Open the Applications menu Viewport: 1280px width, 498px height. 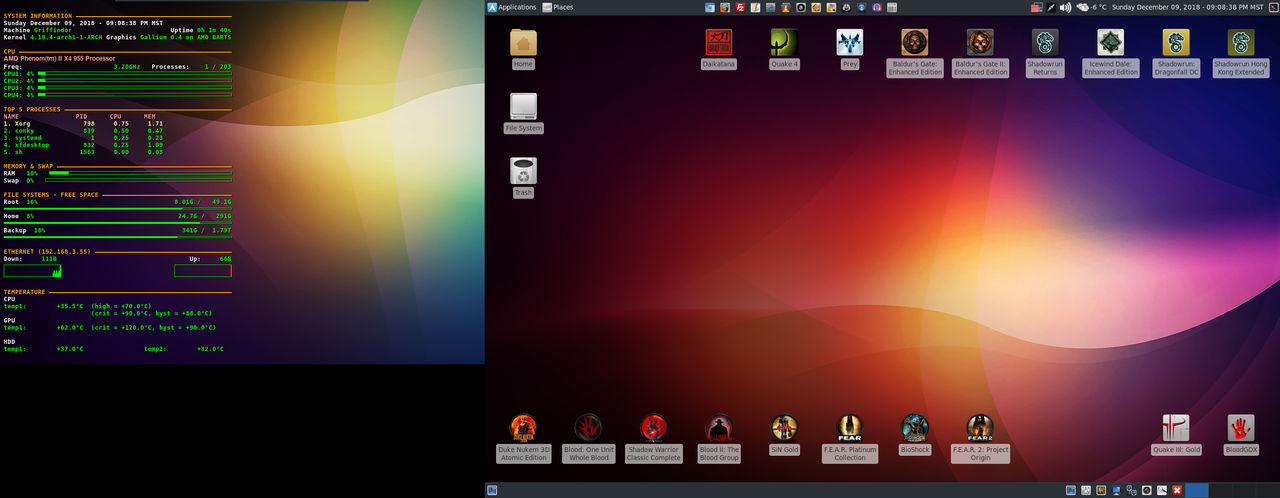(x=512, y=7)
